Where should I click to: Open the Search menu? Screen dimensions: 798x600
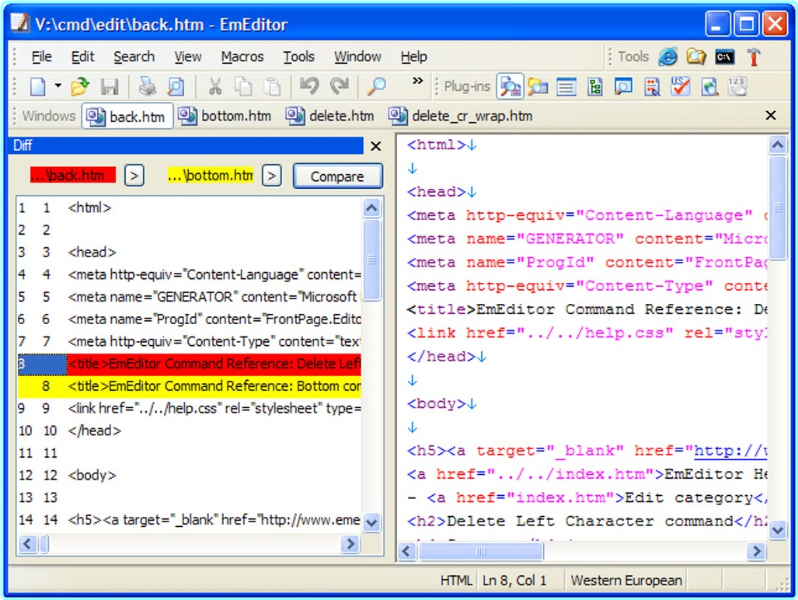tap(134, 56)
